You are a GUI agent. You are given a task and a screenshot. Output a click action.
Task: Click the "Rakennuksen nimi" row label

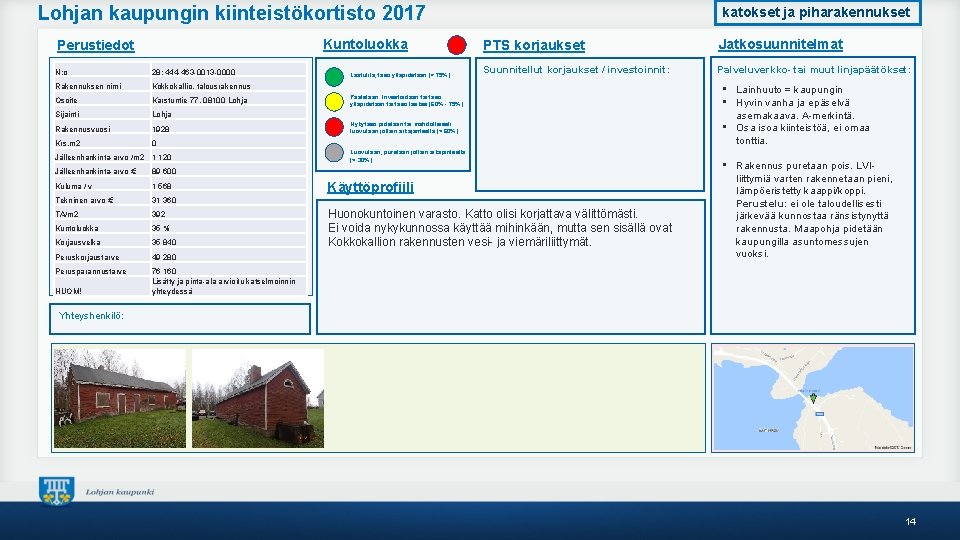click(88, 86)
